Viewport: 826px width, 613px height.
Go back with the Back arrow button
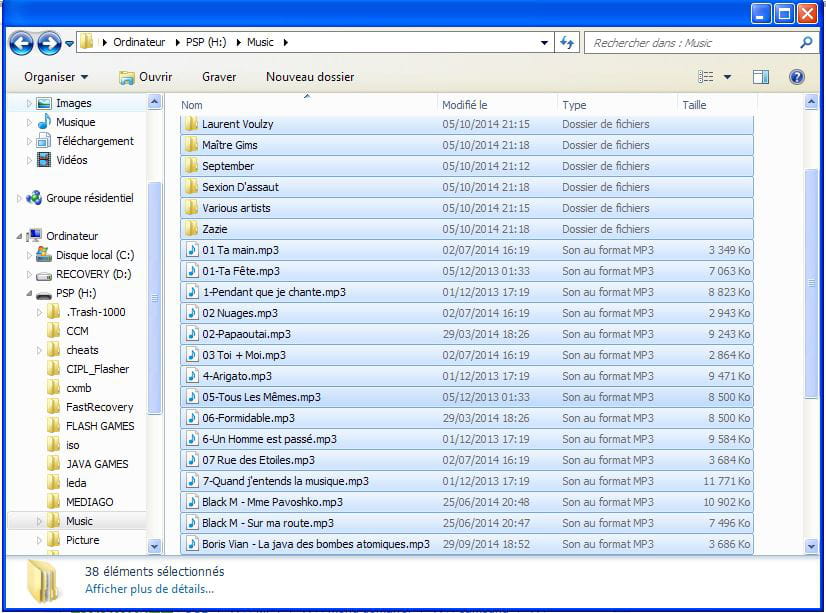pyautogui.click(x=21, y=43)
